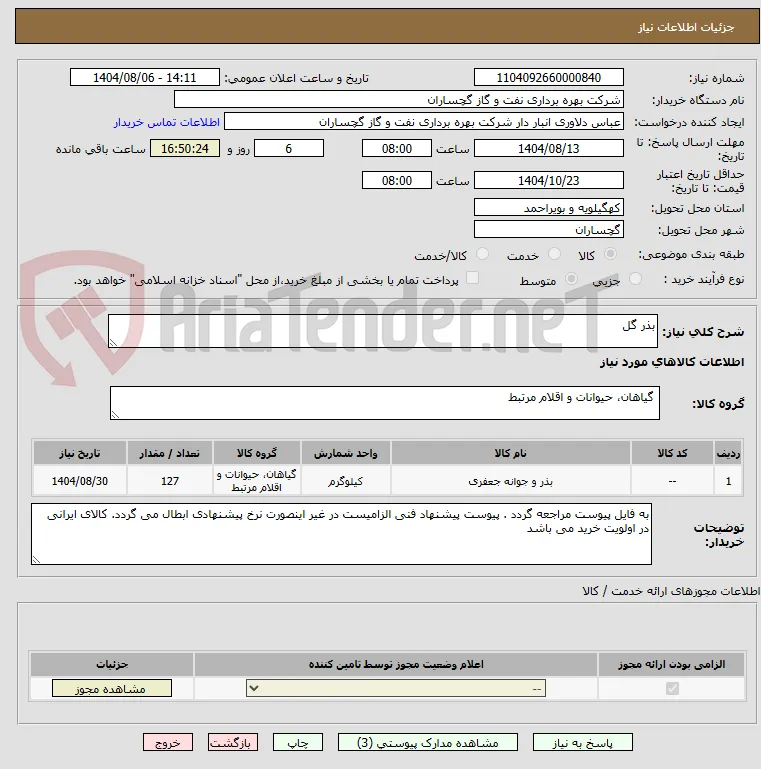The width and height of the screenshot is (761, 769).
Task: Select the خدمت radio button
Action: point(555,254)
